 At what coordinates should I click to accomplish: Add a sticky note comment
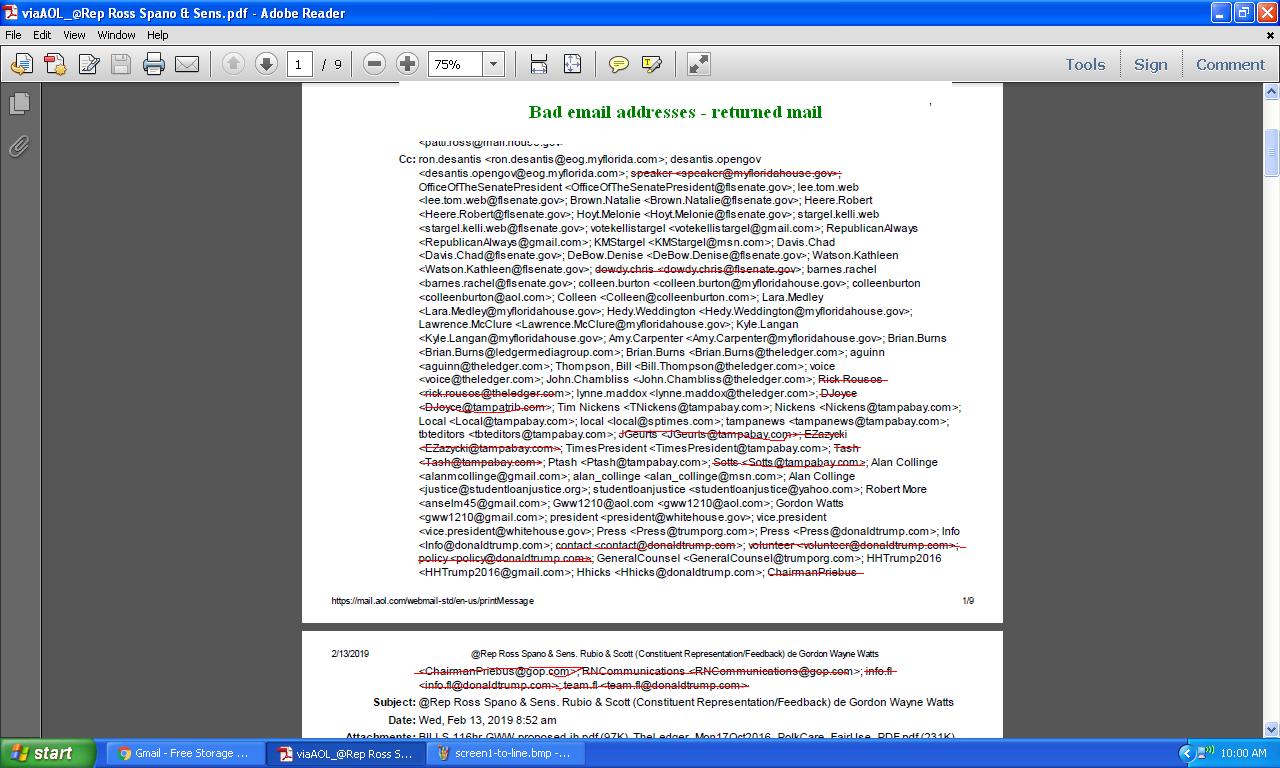(x=619, y=64)
